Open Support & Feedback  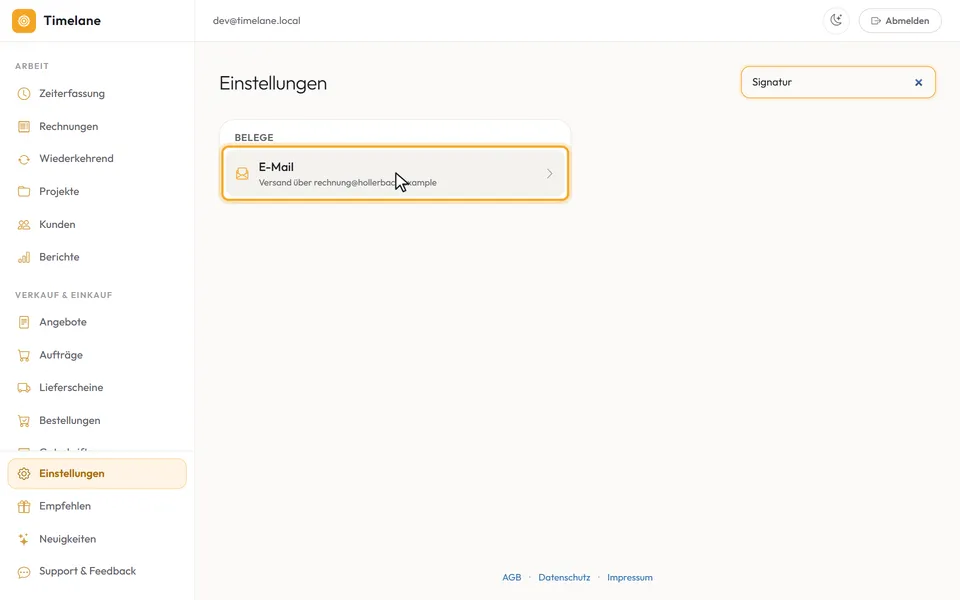97,571
